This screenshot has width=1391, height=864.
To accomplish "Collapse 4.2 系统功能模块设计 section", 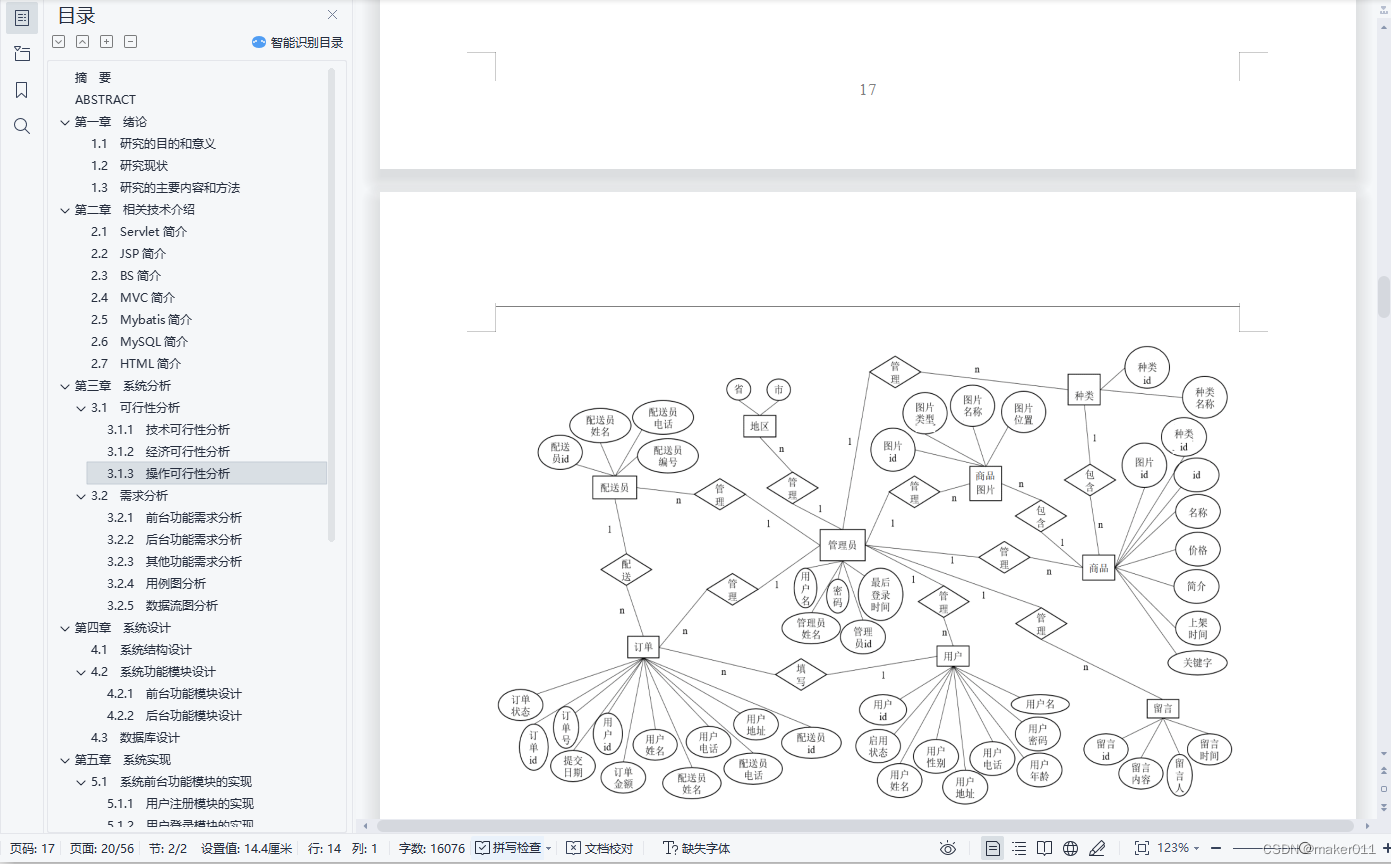I will click(81, 672).
